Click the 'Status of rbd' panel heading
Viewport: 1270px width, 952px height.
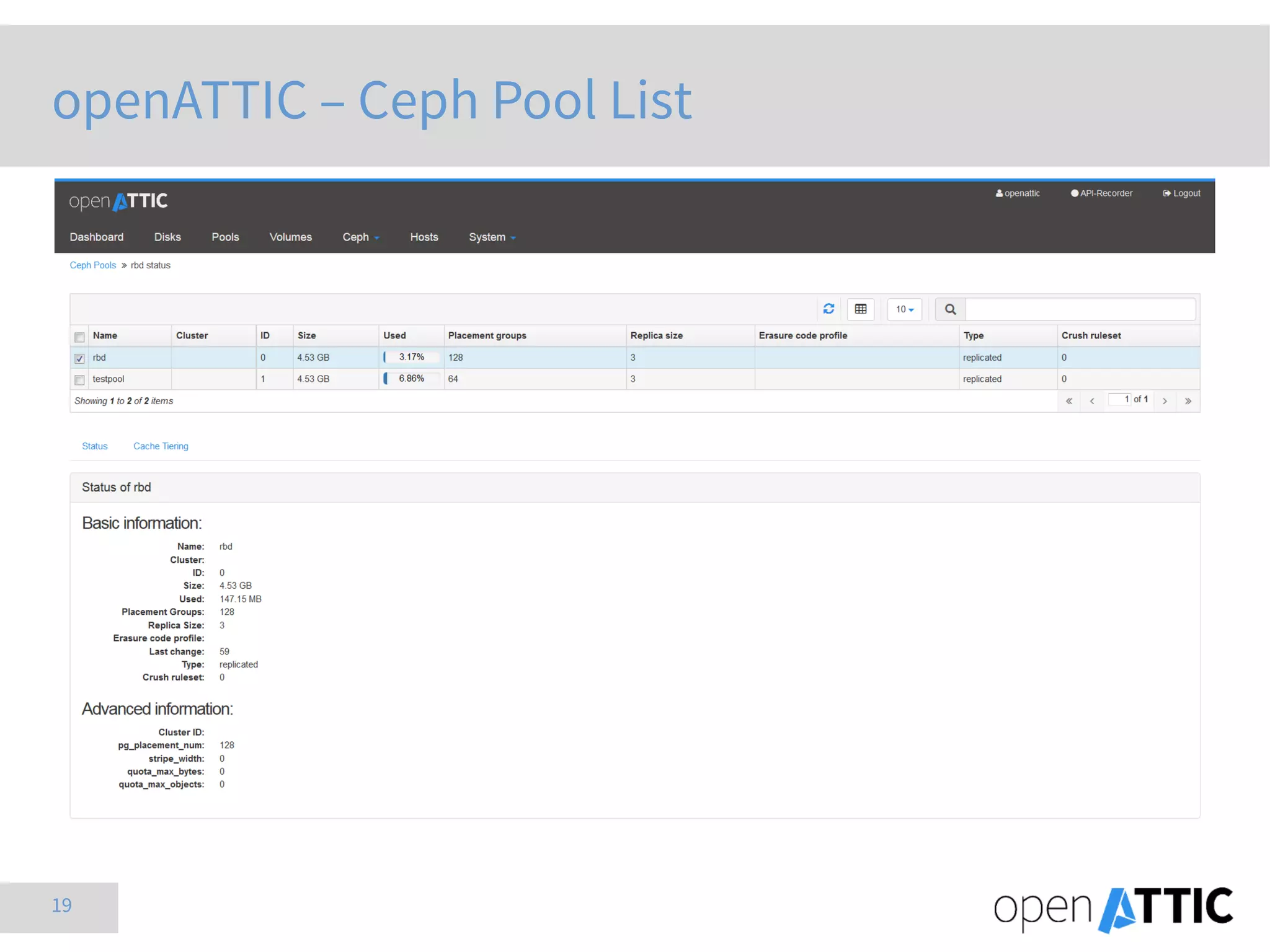coord(117,487)
